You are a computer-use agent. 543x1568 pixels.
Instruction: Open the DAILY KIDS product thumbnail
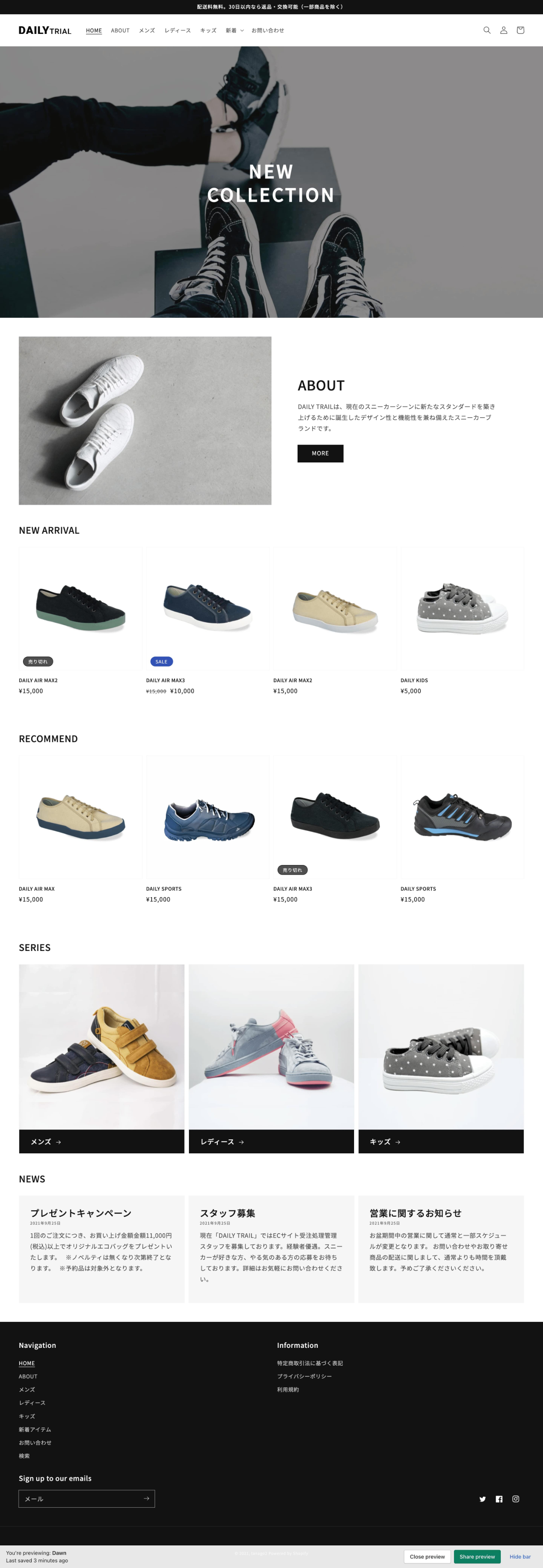coord(462,608)
